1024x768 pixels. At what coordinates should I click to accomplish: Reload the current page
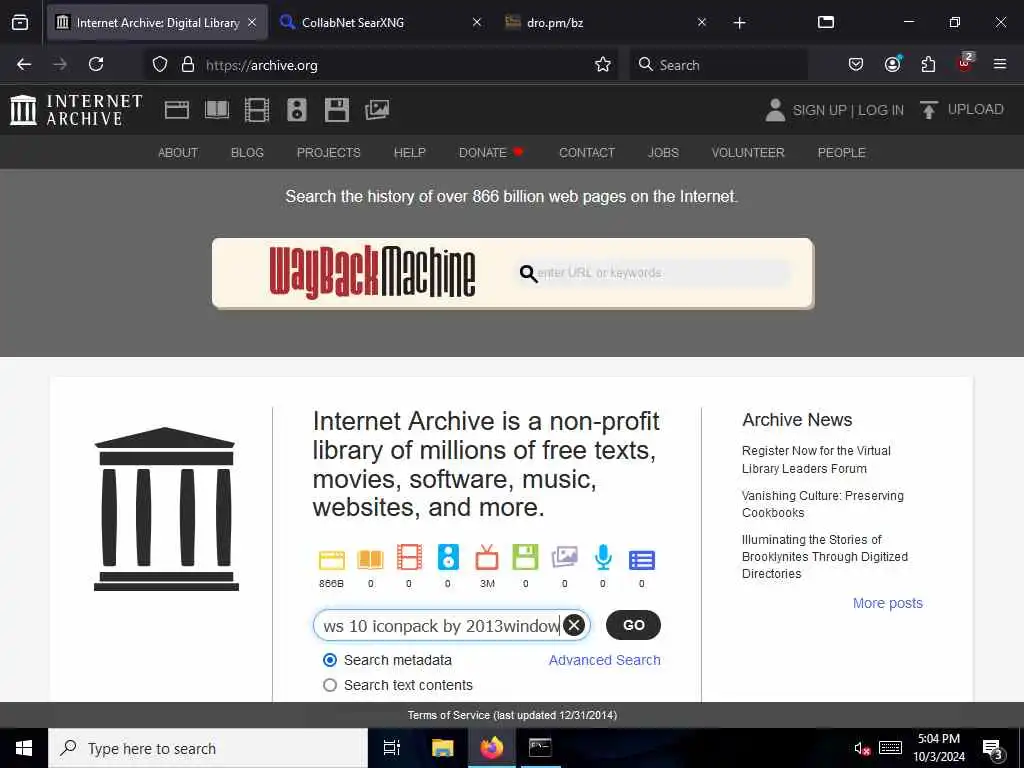point(96,64)
